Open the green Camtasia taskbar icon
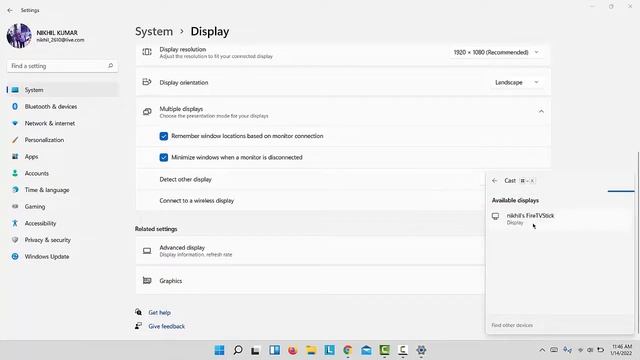The width and height of the screenshot is (640, 360). pyautogui.click(x=384, y=350)
